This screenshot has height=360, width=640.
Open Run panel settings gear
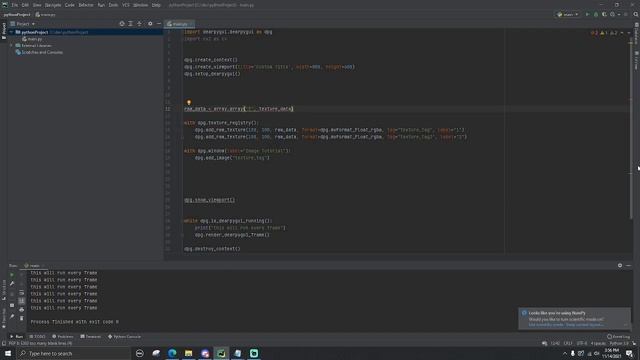[x=620, y=265]
